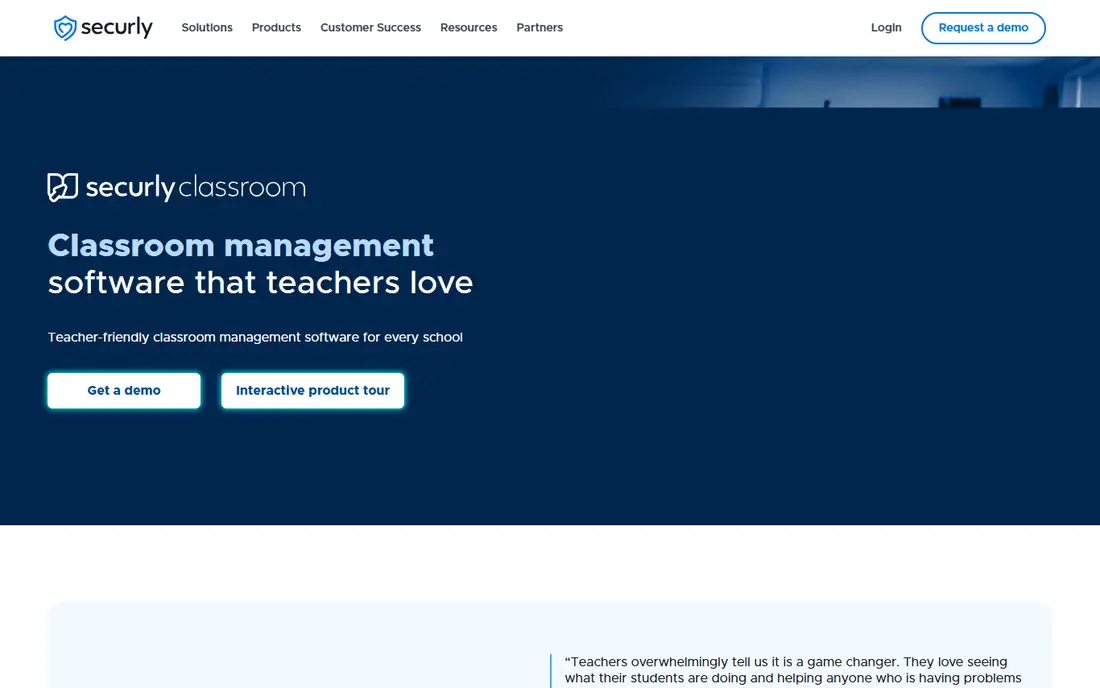The height and width of the screenshot is (688, 1100).
Task: Open the Resources menu
Action: click(469, 27)
